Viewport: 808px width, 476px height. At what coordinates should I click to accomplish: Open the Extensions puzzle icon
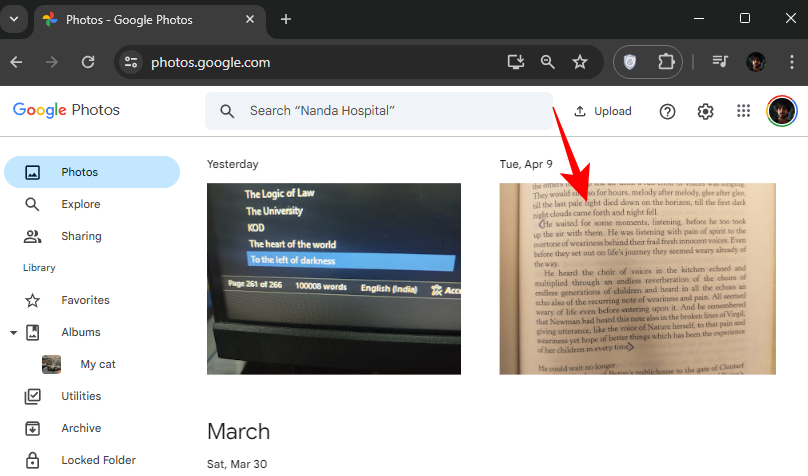click(666, 62)
